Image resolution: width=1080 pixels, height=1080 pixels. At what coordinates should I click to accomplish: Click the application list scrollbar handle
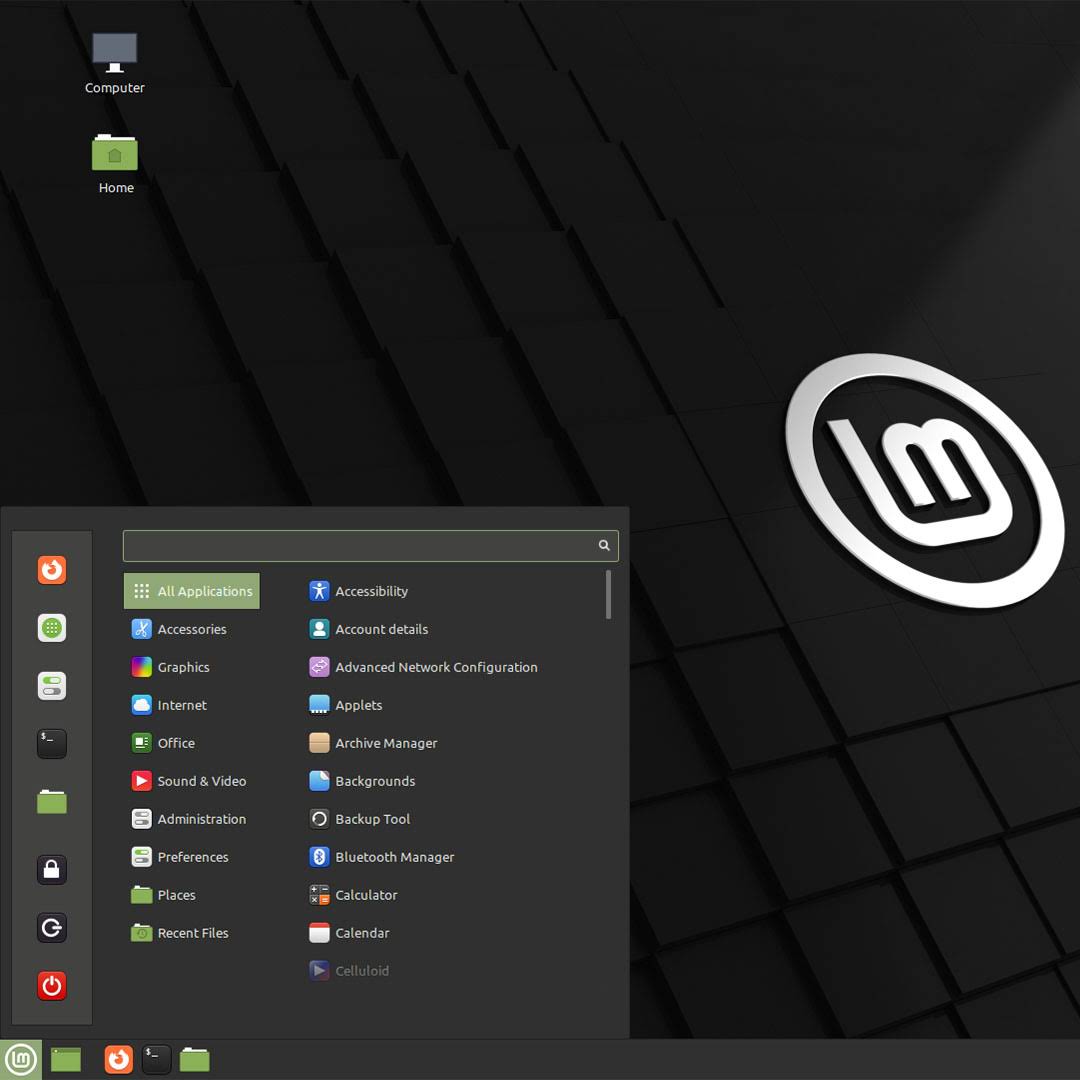tap(608, 595)
